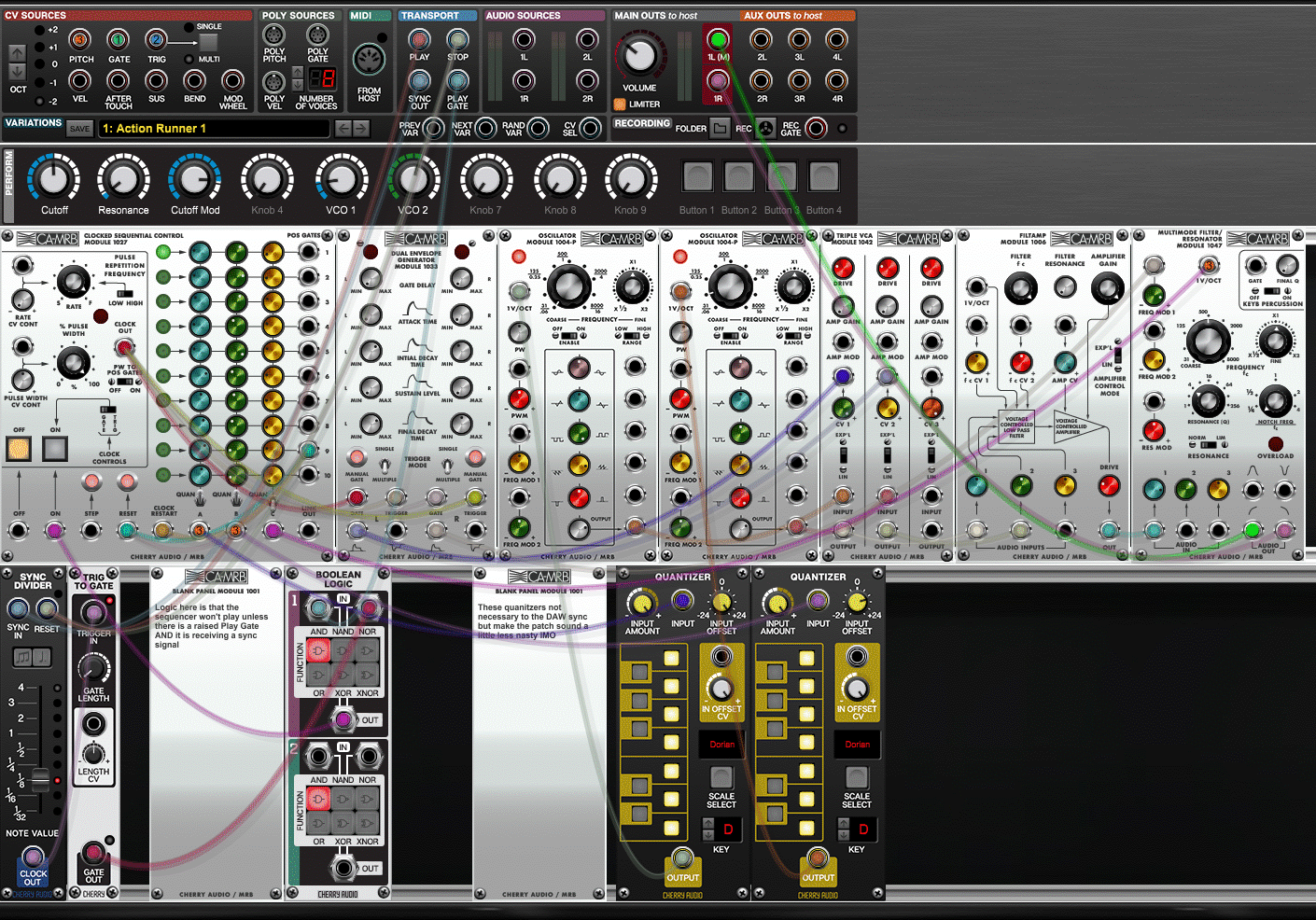The height and width of the screenshot is (920, 1316).
Task: Raise KEY on first Quantizer module
Action: tap(707, 823)
